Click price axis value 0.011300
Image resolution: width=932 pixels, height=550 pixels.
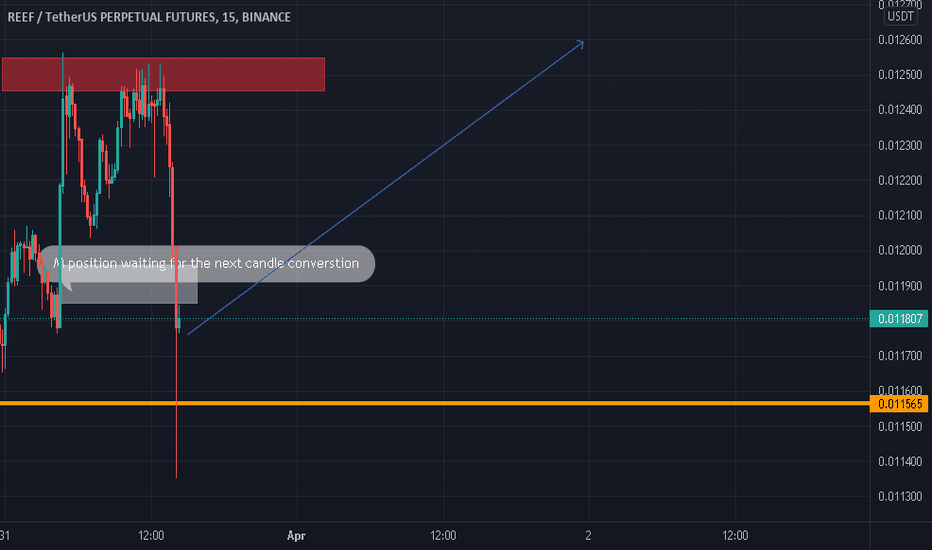900,496
